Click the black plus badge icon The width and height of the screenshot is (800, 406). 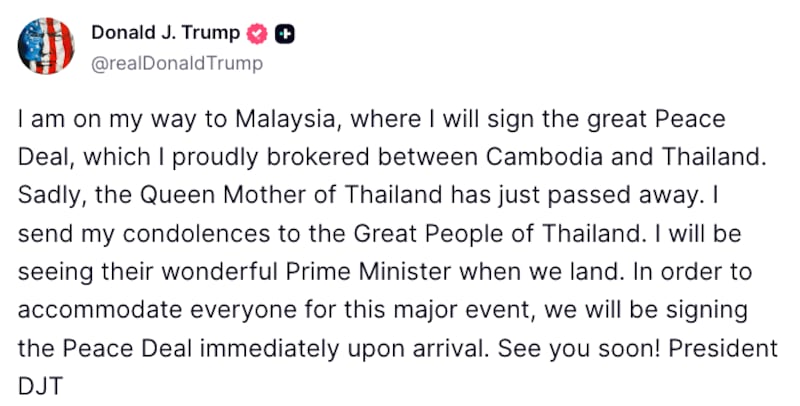click(x=283, y=33)
